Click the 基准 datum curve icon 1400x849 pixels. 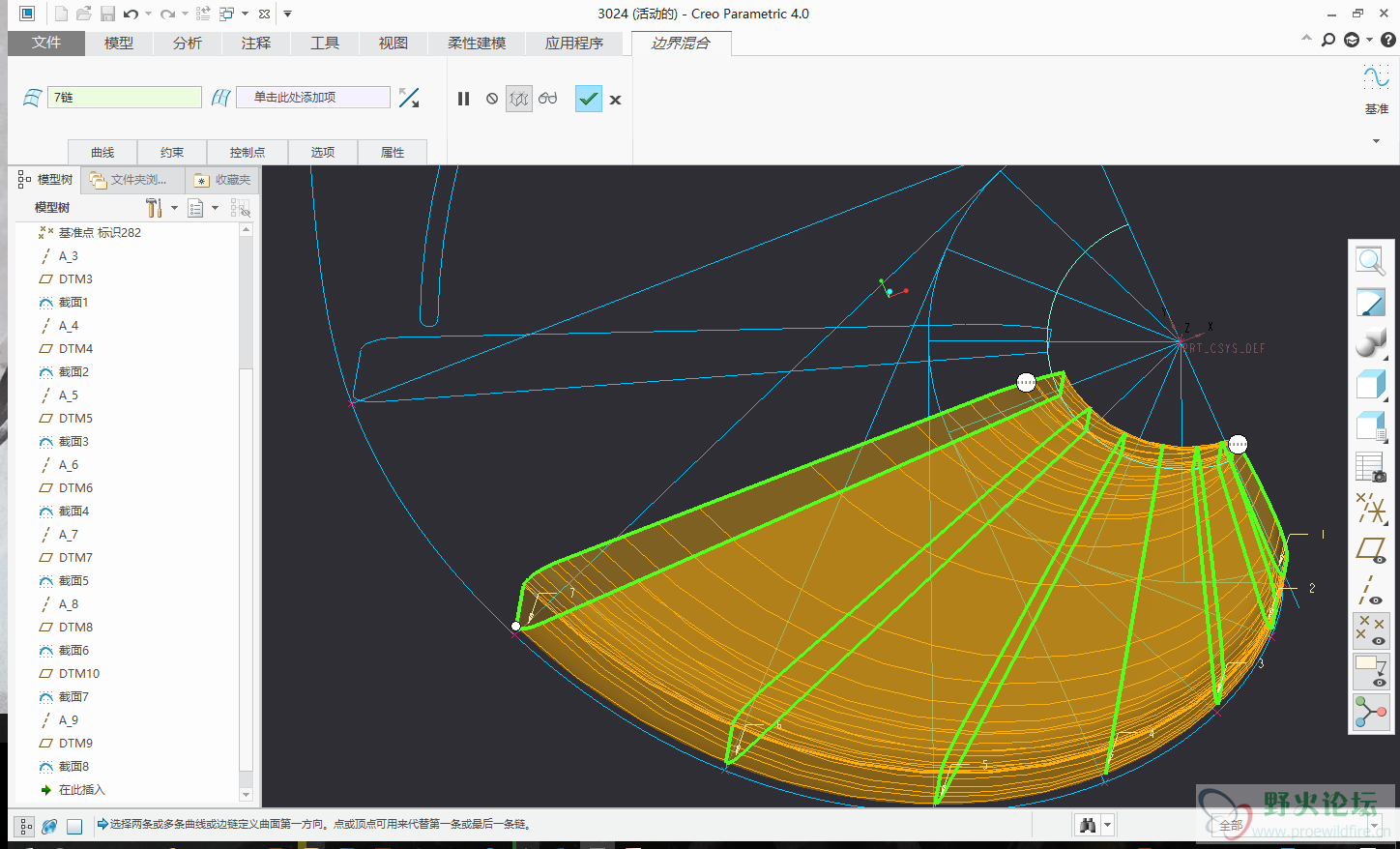pos(1376,78)
